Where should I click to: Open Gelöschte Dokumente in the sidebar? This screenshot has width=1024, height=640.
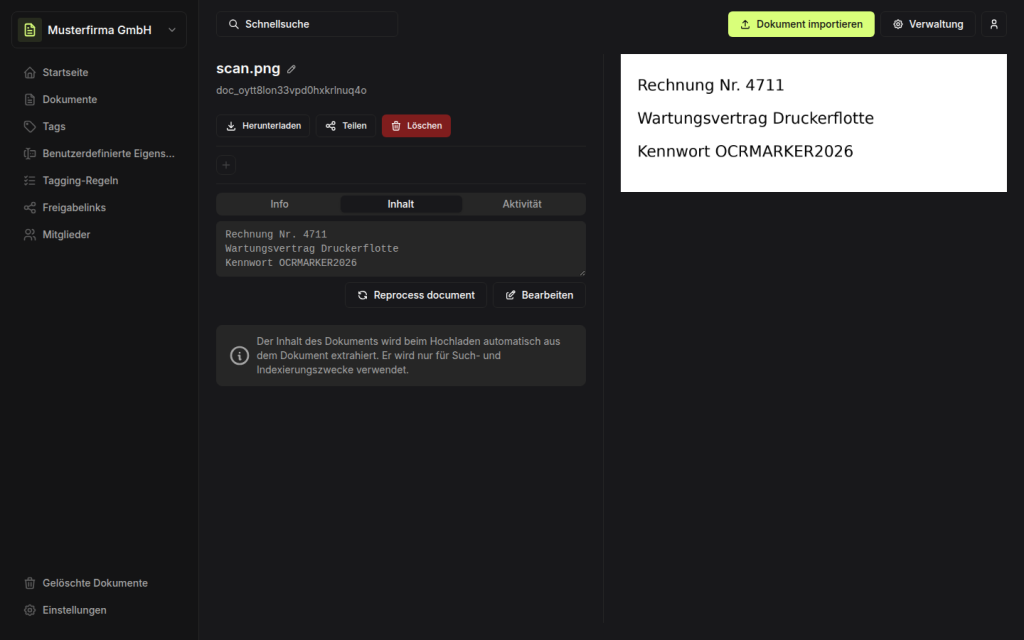[99, 583]
